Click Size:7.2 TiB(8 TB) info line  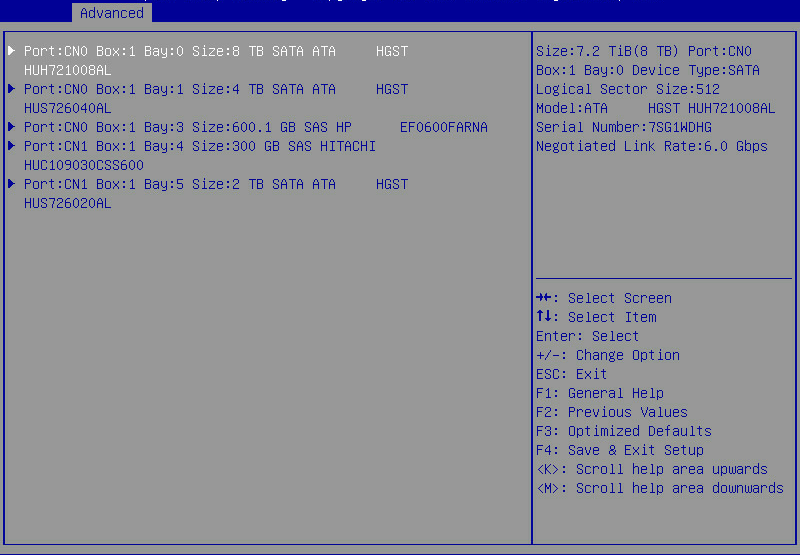coord(643,51)
